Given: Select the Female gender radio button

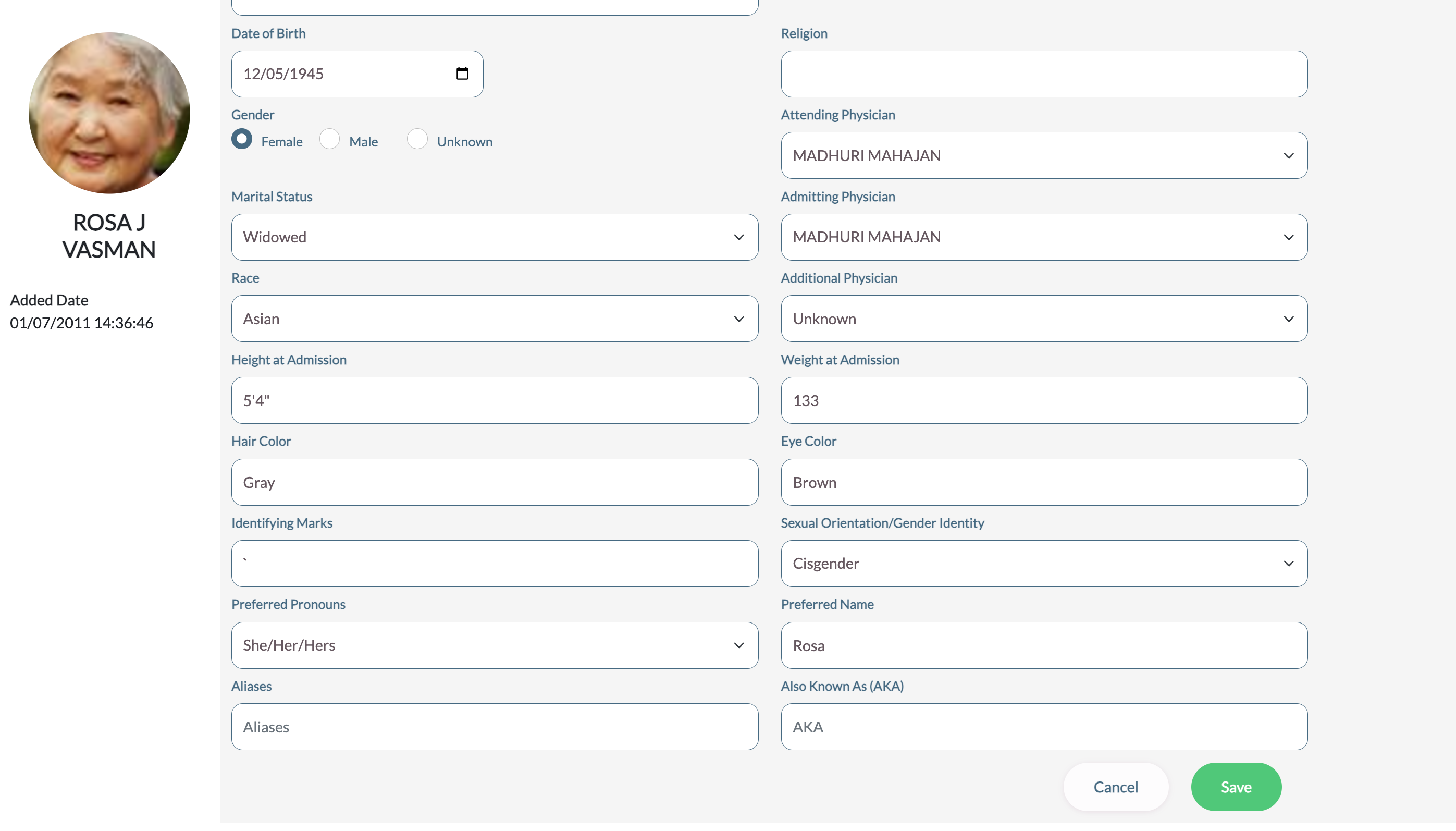Looking at the screenshot, I should point(242,139).
